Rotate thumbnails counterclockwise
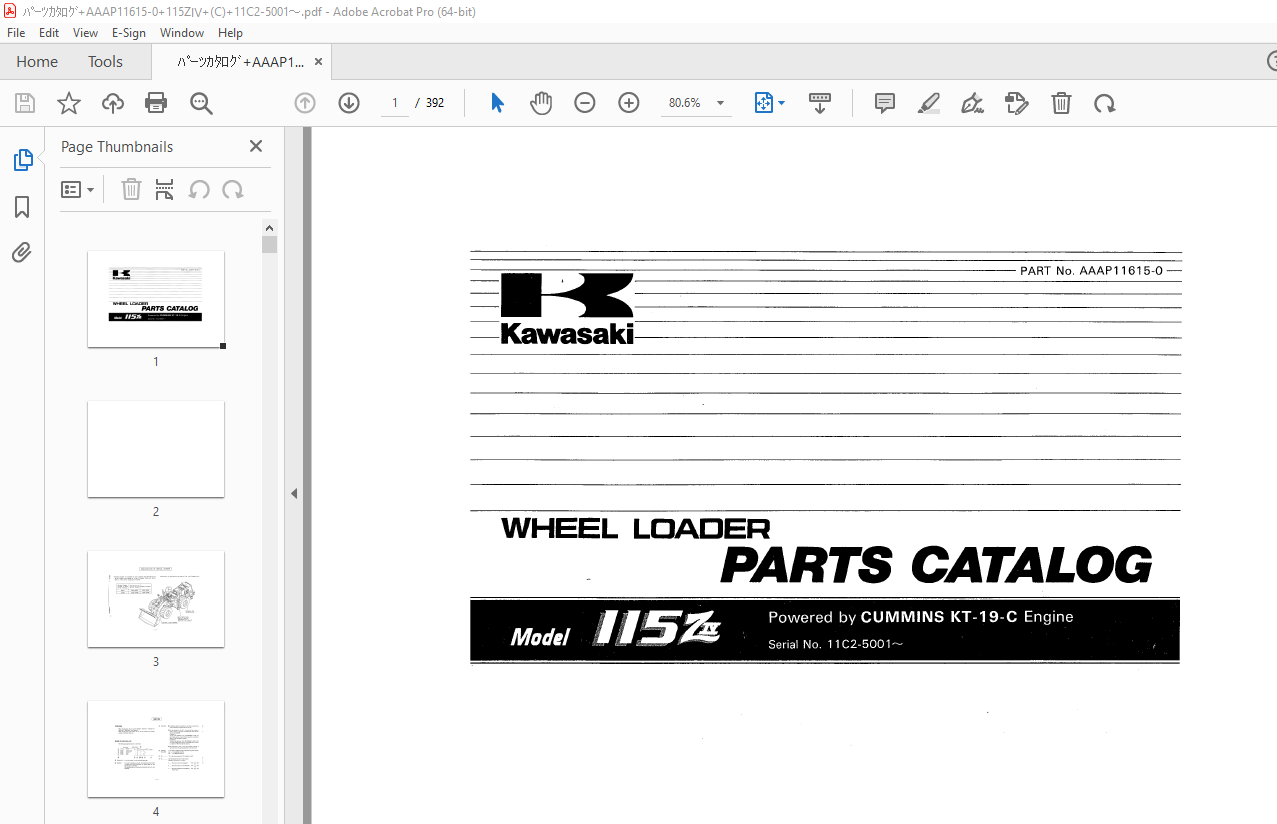1277x824 pixels. pos(199,189)
